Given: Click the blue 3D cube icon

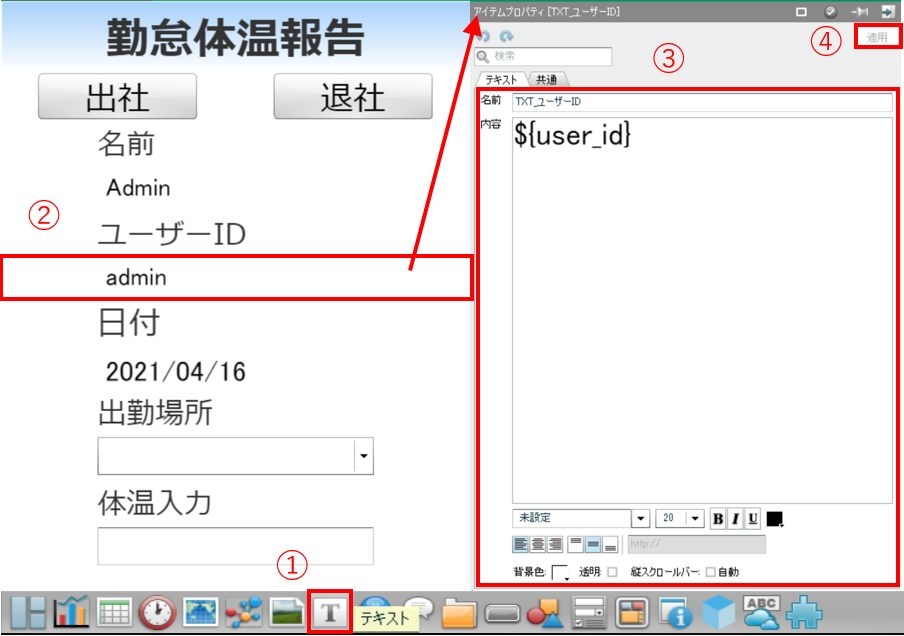Looking at the screenshot, I should click(718, 612).
